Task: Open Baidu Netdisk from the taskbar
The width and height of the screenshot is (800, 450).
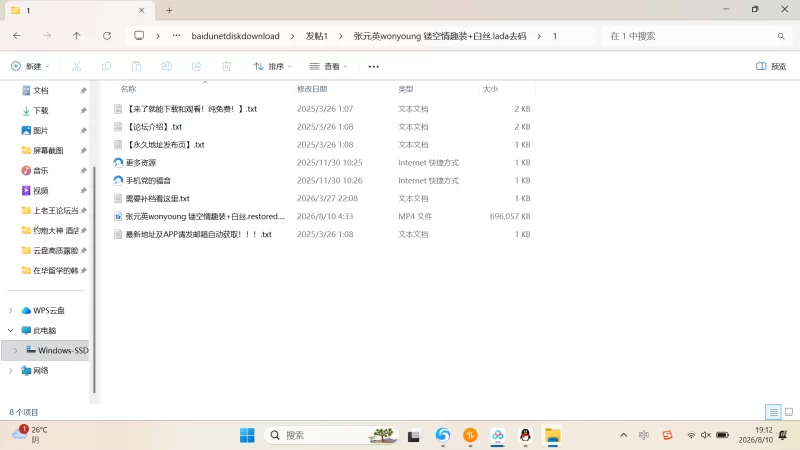Action: click(497, 435)
